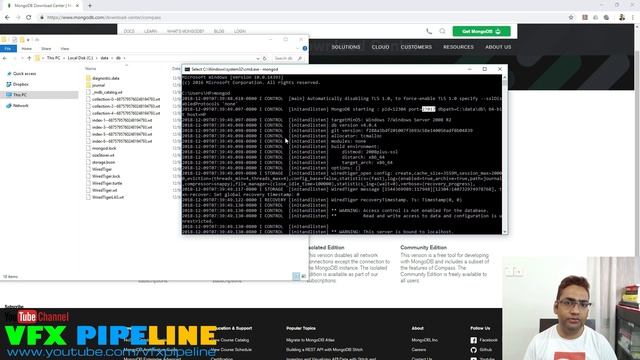Refresh the Explorer folder view
Screen dimensions: 640x360
[x=264, y=58]
